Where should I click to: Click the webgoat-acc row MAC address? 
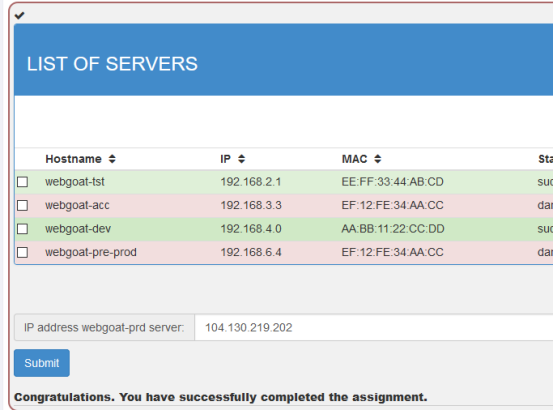[392, 205]
